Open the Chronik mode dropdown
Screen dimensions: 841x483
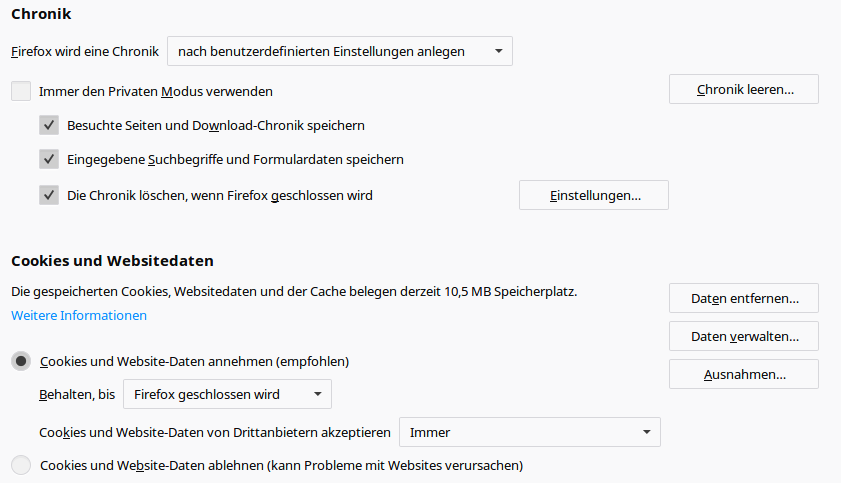click(x=339, y=51)
